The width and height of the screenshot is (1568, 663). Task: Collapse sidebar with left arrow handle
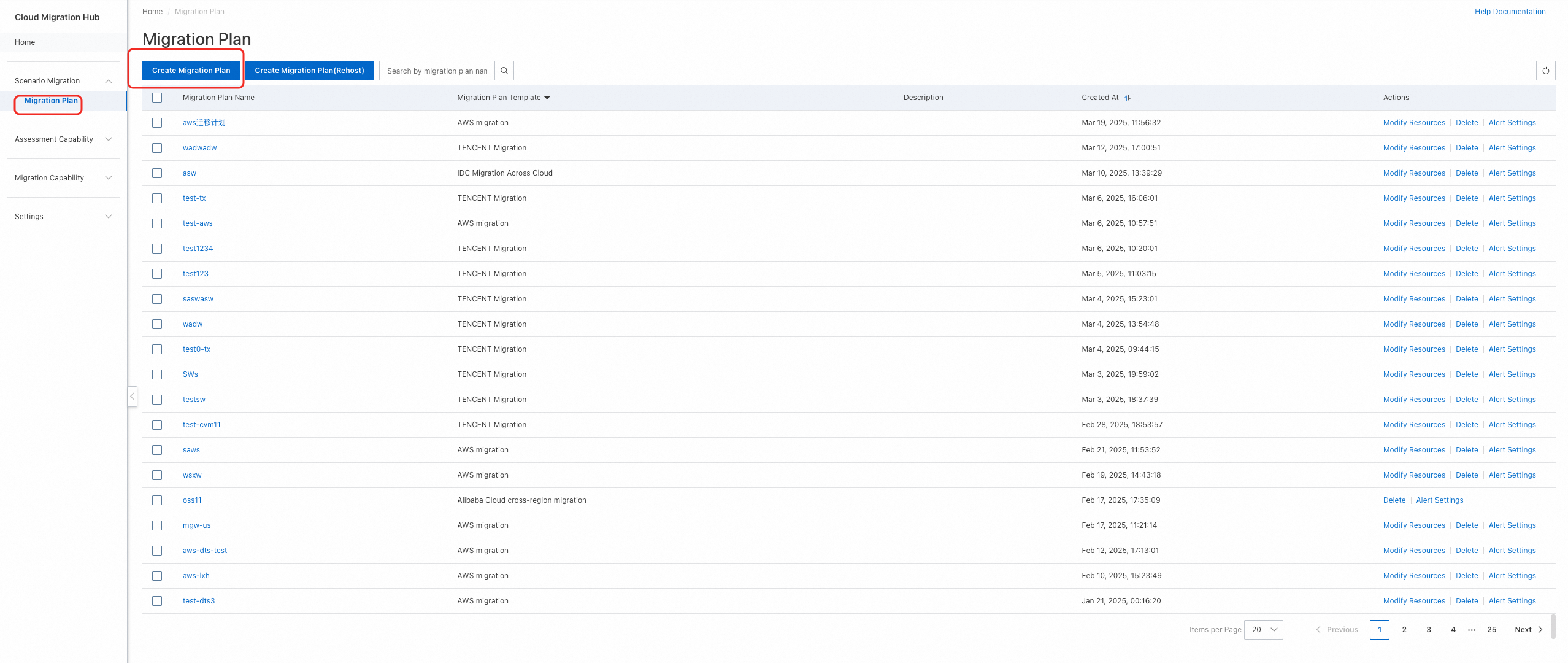tap(132, 397)
